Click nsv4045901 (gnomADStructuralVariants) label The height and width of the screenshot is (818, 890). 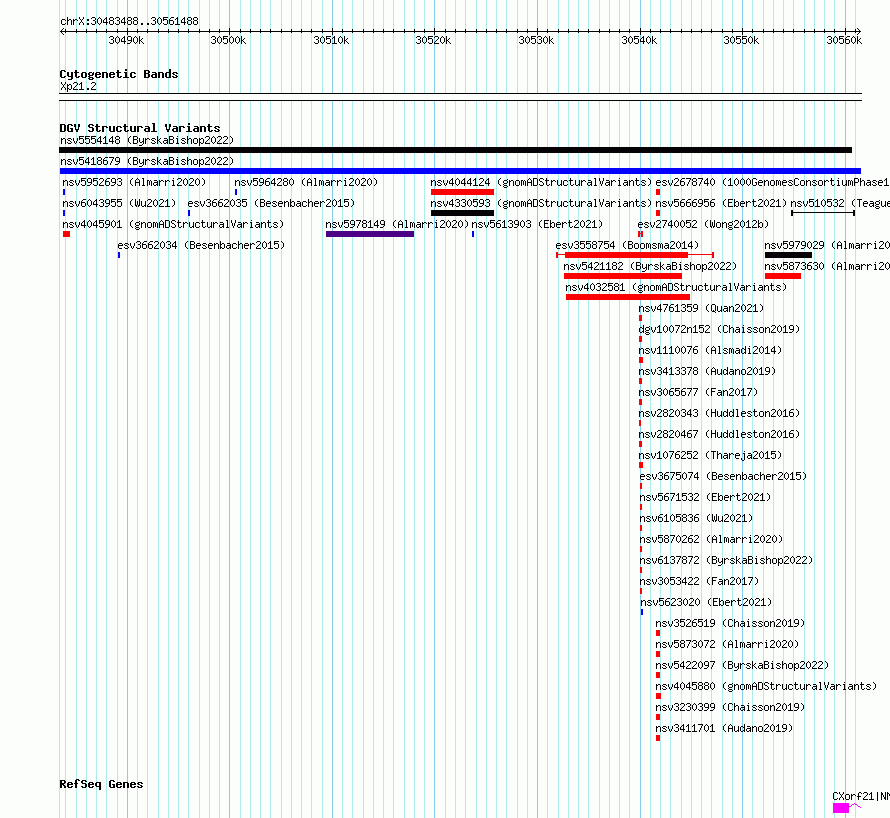coord(173,224)
